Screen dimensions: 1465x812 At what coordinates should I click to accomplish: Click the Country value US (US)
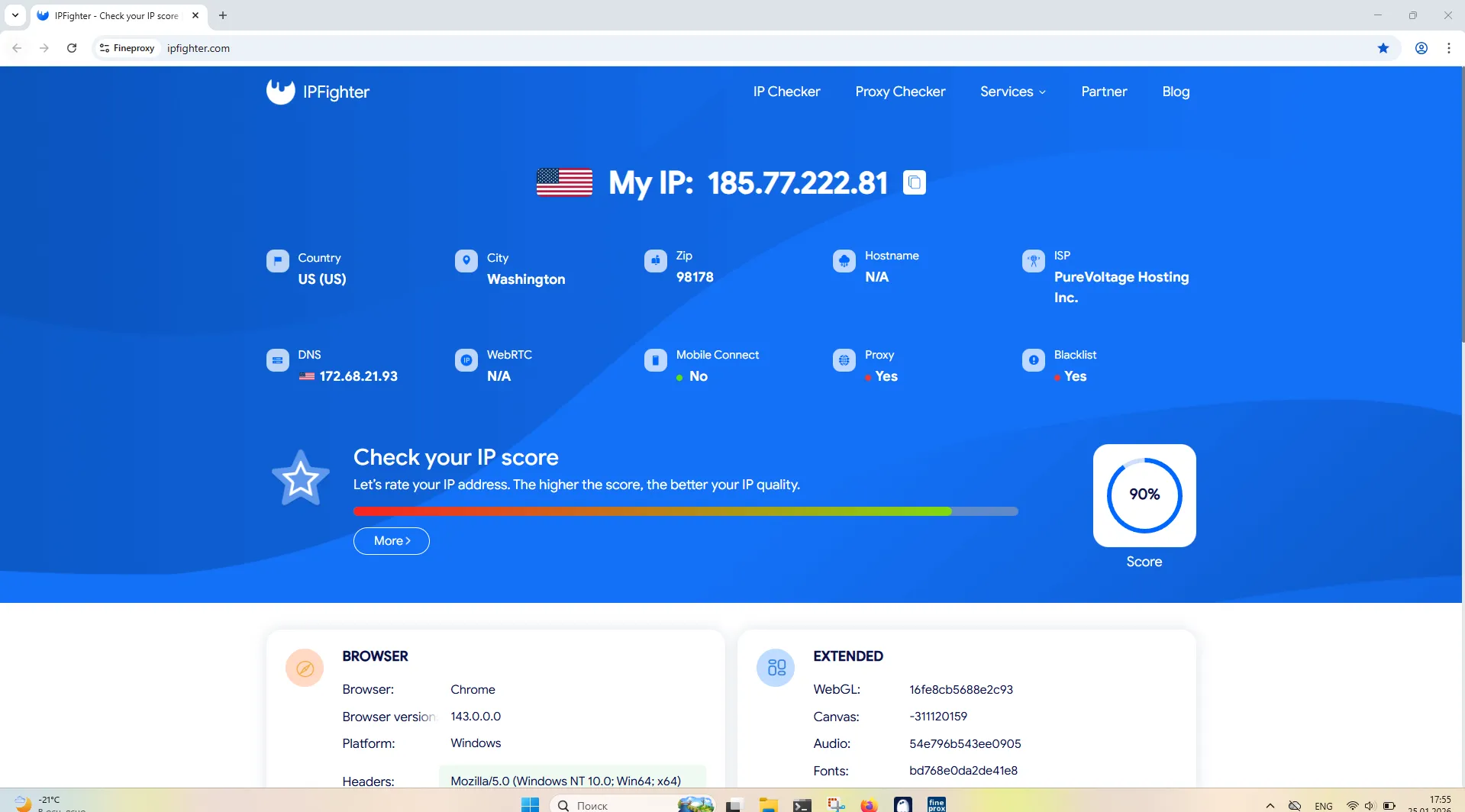pos(322,279)
